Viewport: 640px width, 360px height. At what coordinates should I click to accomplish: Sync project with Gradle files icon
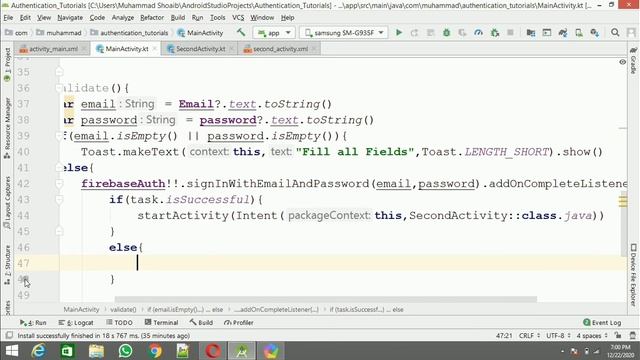tap(563, 33)
